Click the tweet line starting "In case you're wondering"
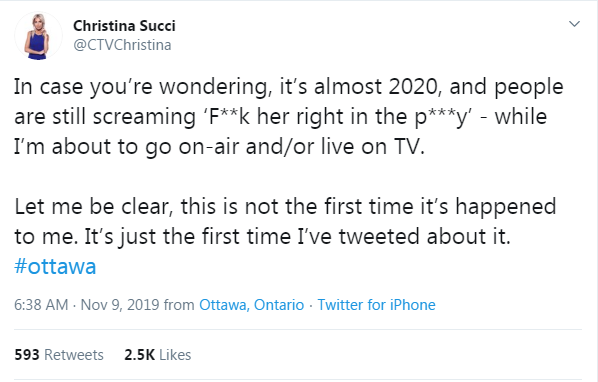 [289, 87]
